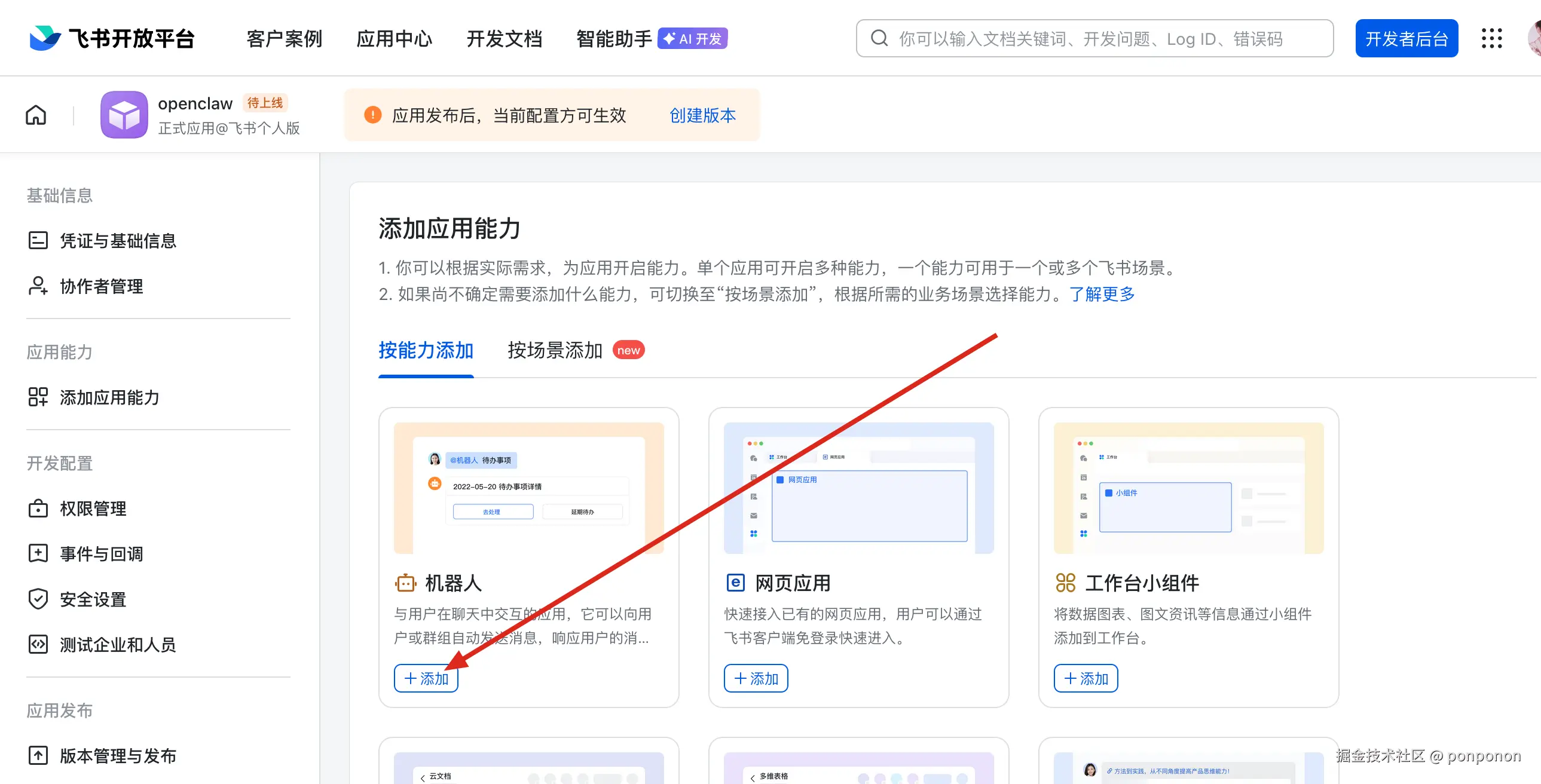Switch to 按场景添加 tab
Viewport: 1541px width, 784px height.
(555, 350)
